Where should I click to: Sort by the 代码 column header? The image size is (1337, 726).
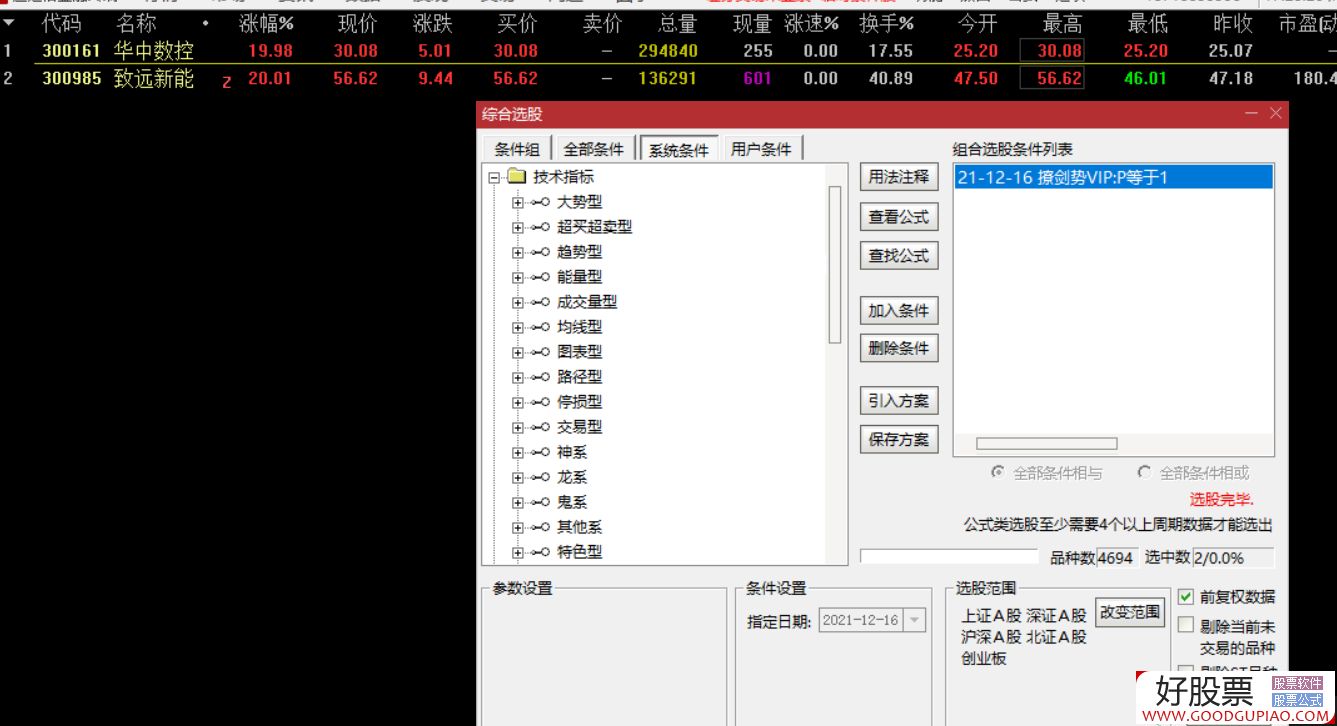[x=62, y=23]
